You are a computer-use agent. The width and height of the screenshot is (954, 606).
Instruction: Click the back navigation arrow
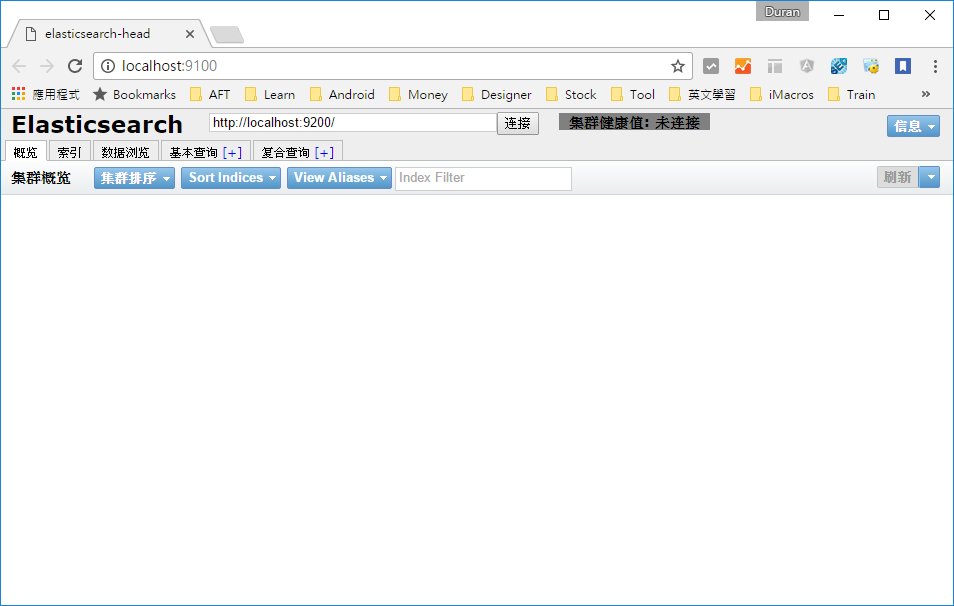coord(18,65)
